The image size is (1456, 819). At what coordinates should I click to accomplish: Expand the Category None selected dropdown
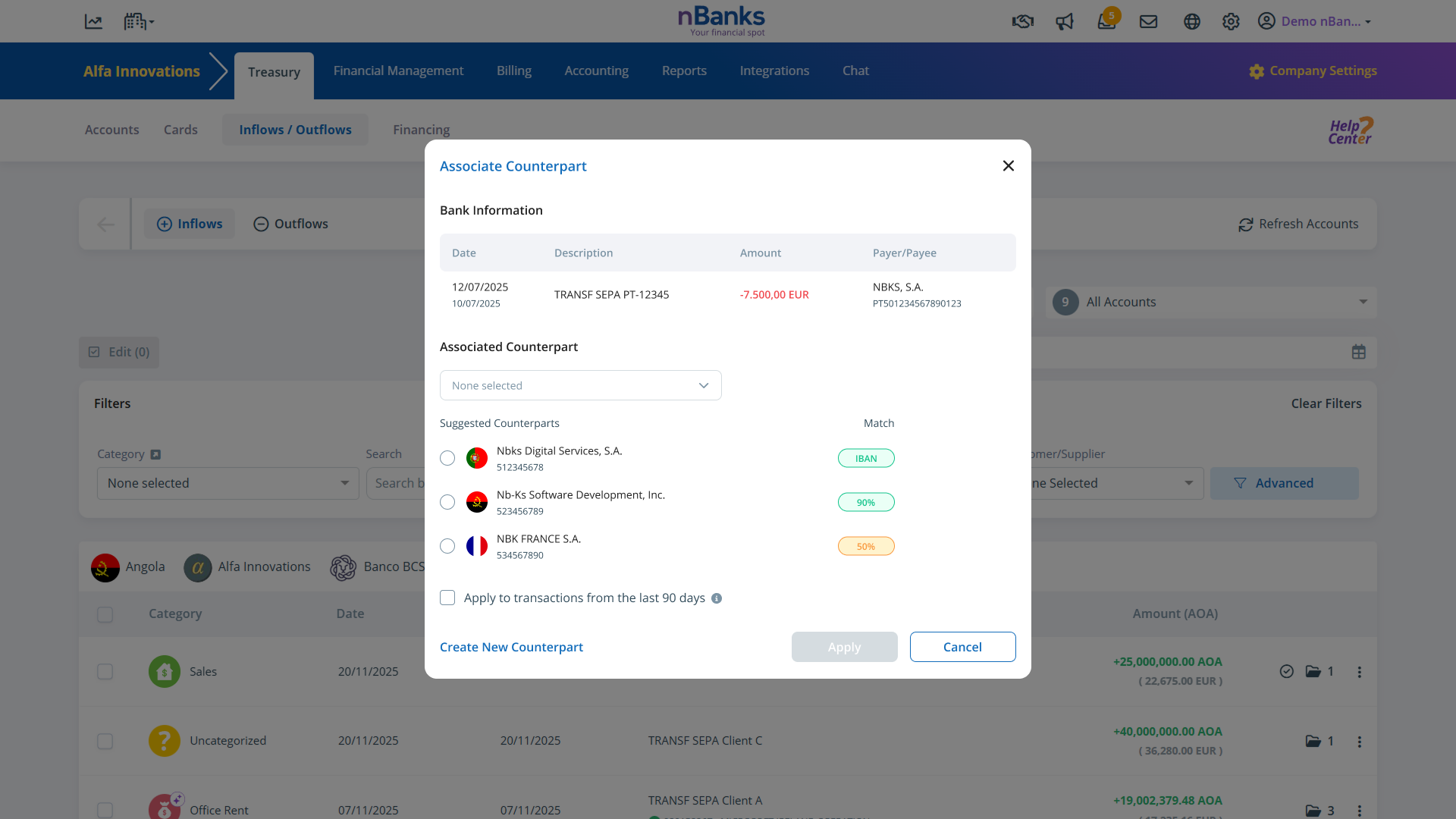tap(227, 483)
